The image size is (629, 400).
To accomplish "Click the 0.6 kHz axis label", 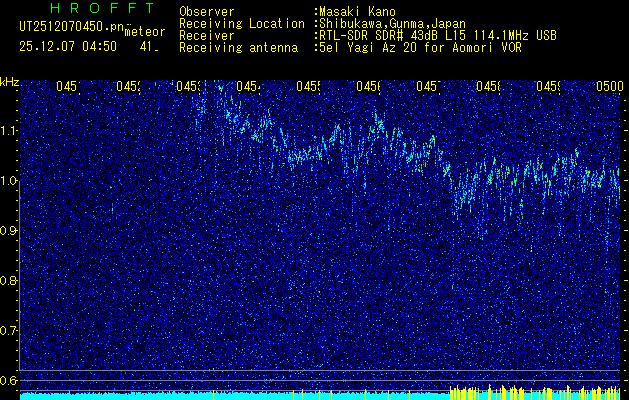I will click(10, 381).
